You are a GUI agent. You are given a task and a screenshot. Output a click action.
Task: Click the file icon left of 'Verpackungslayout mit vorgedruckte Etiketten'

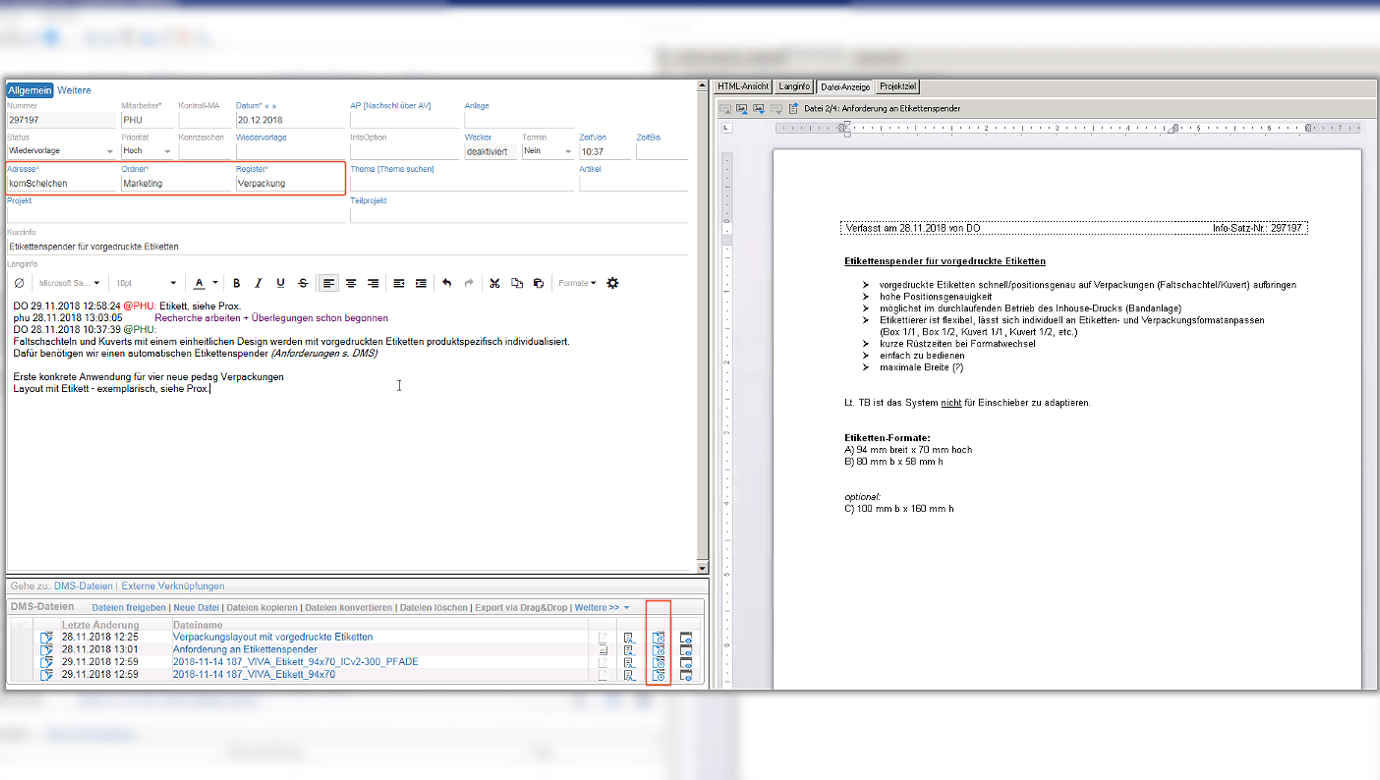[x=46, y=637]
